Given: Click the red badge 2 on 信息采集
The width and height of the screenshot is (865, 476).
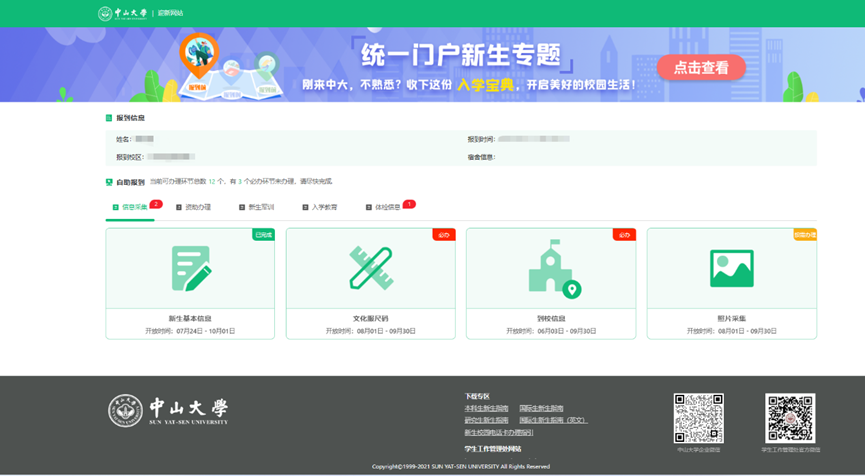Looking at the screenshot, I should (156, 204).
